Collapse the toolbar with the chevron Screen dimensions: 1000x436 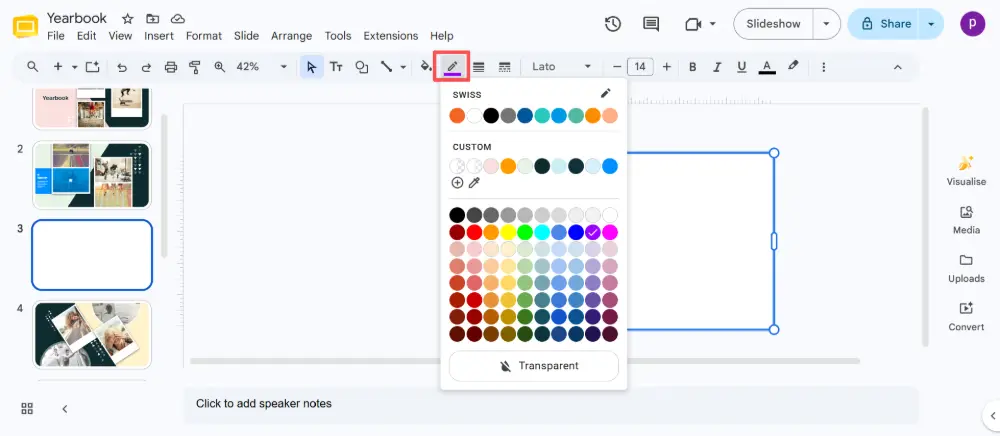tap(897, 66)
